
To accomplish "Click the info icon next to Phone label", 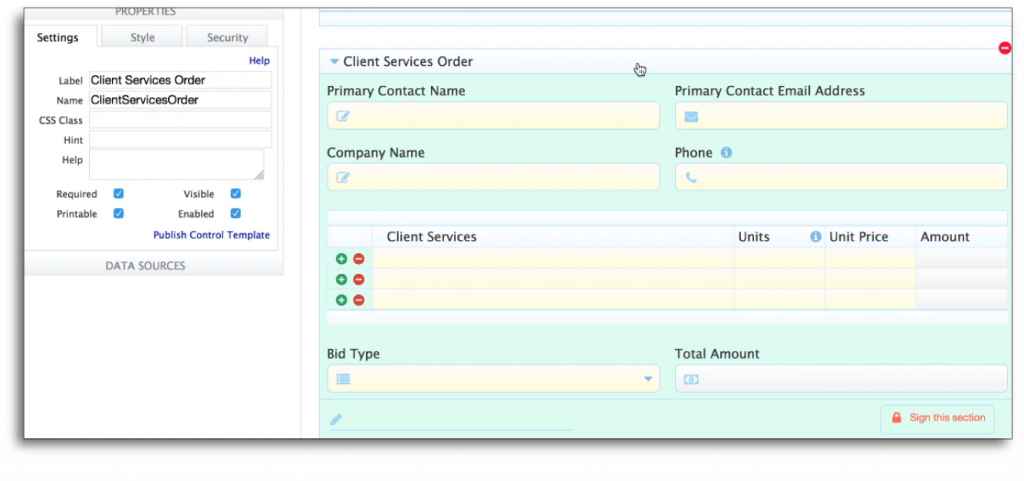I will point(726,153).
